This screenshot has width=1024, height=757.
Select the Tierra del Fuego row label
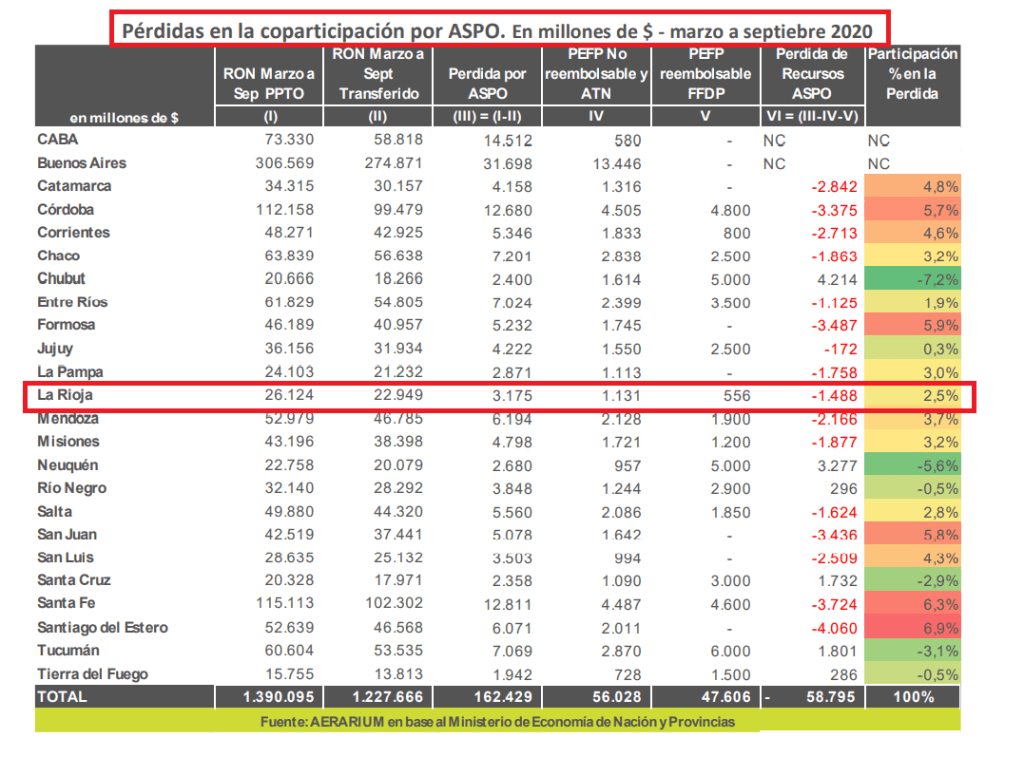tap(93, 674)
